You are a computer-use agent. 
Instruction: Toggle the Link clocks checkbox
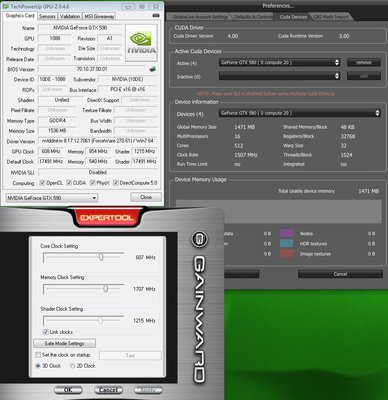coord(46,332)
